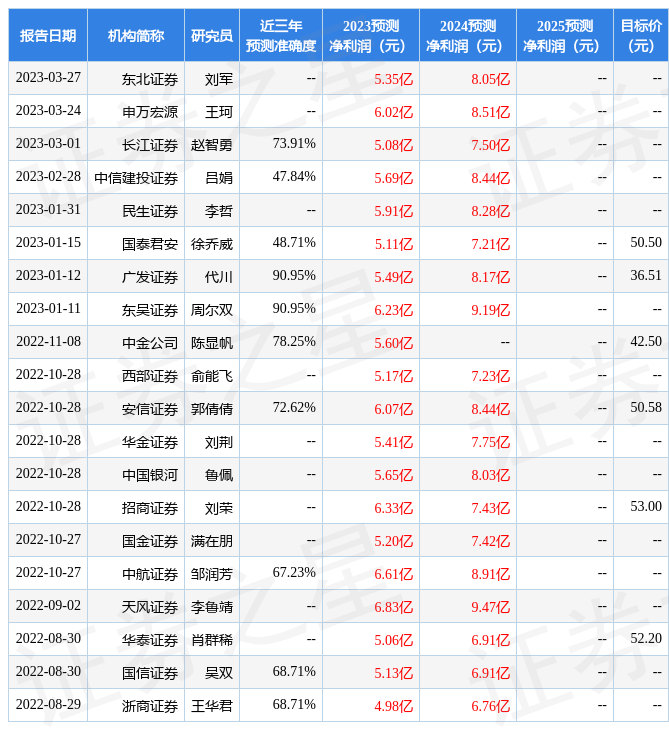This screenshot has width=669, height=730.
Task: Click researcher name 赵智勇
Action: pos(212,145)
